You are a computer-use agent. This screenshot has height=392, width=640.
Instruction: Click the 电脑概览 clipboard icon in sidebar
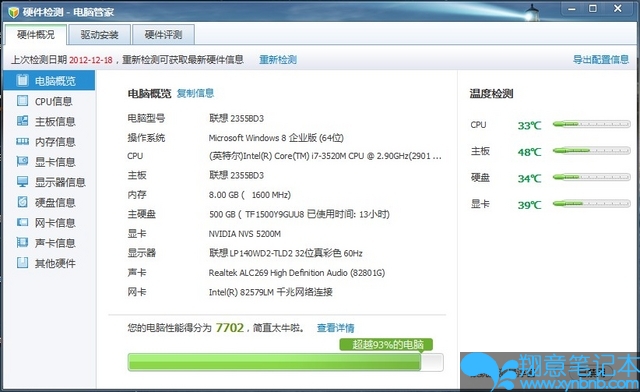point(22,80)
